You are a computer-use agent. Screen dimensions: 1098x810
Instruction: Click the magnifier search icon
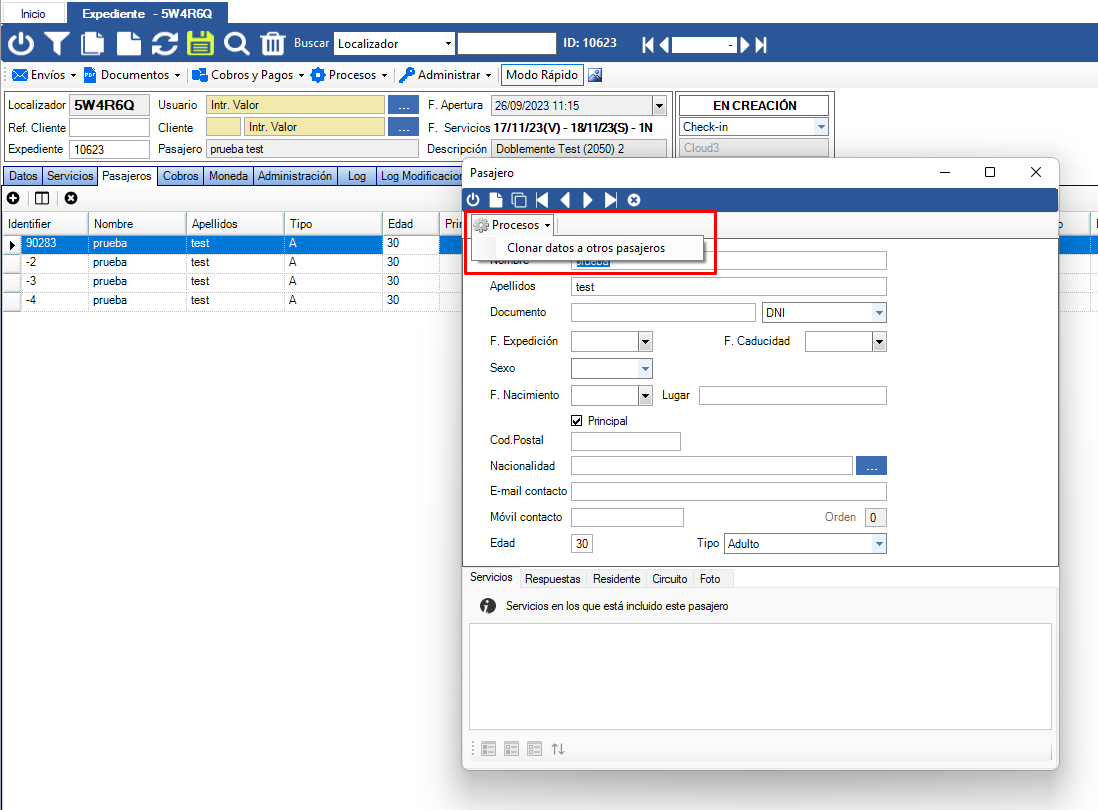237,43
